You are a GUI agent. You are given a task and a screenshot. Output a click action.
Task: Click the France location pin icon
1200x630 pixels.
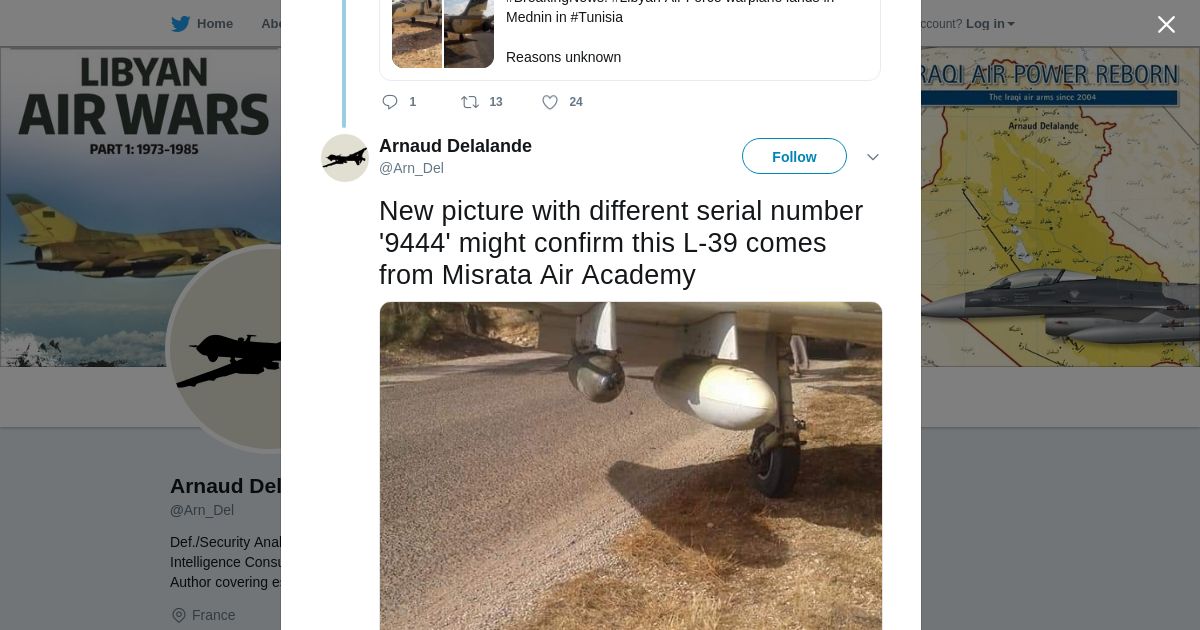[179, 615]
